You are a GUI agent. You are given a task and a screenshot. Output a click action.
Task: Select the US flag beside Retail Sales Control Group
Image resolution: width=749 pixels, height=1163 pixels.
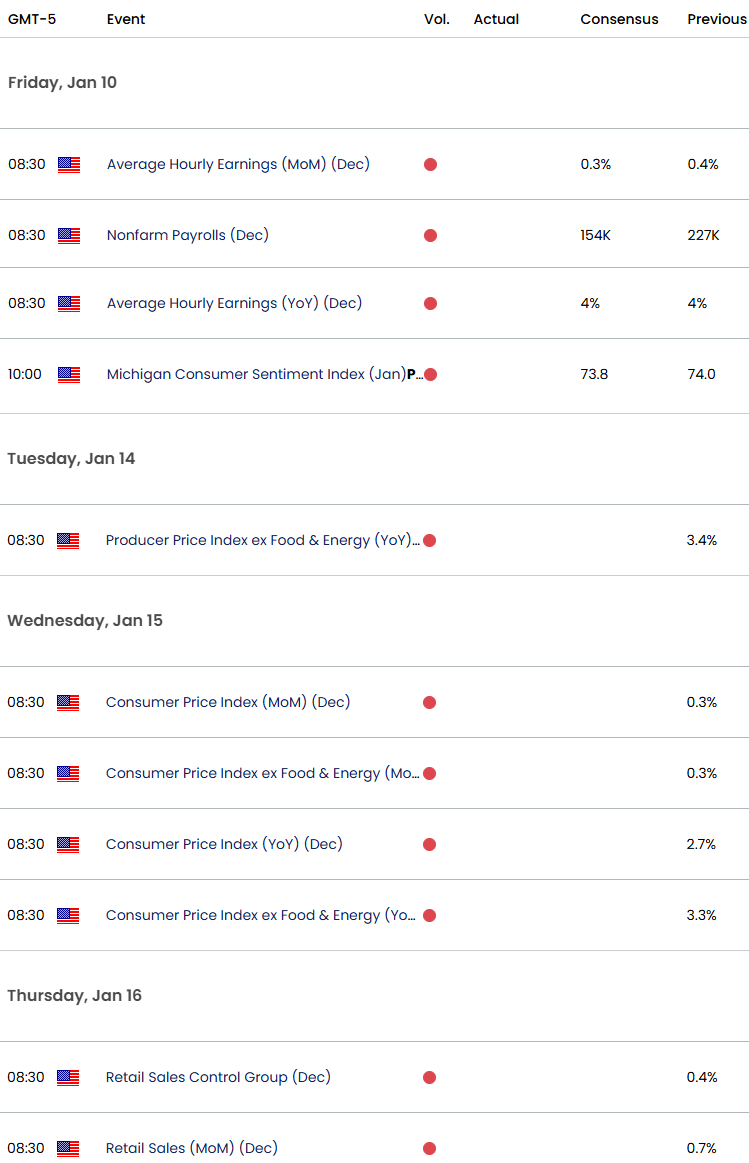pos(67,1077)
